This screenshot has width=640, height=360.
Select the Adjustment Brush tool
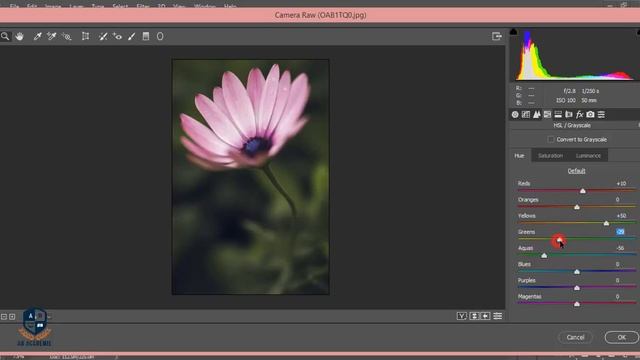(131, 36)
